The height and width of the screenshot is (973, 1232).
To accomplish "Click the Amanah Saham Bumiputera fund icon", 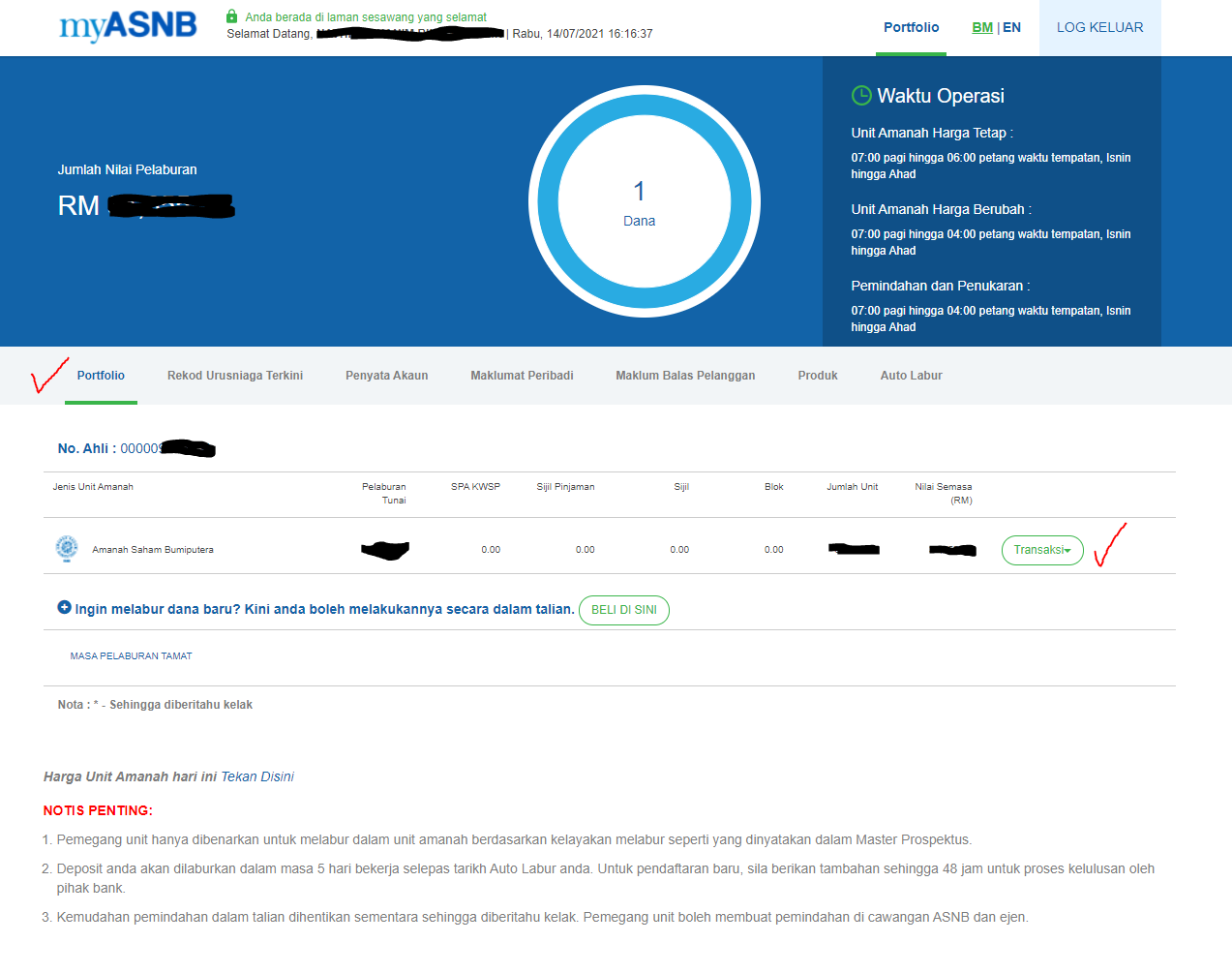I will click(x=67, y=548).
